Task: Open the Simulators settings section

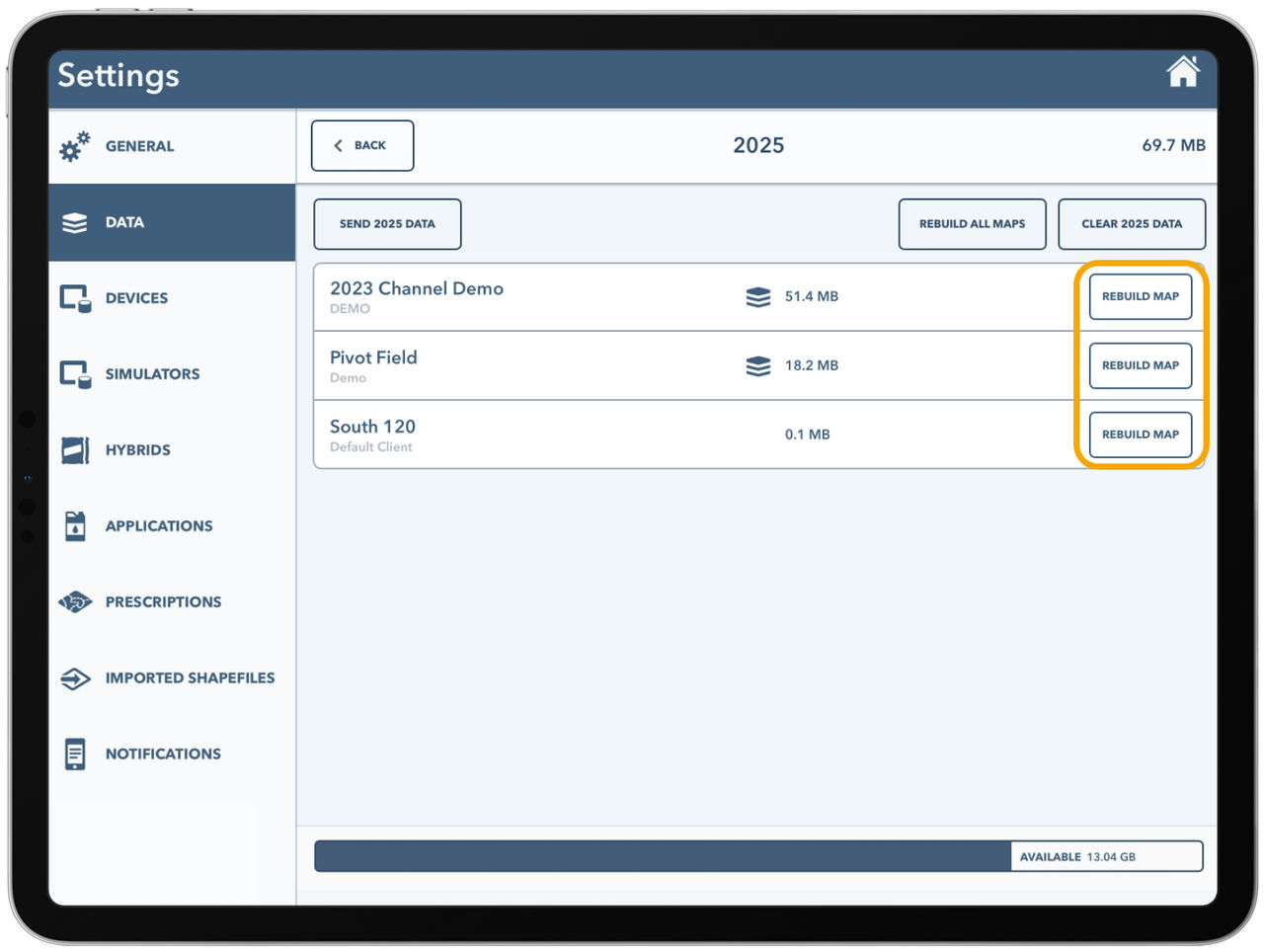Action: point(172,374)
